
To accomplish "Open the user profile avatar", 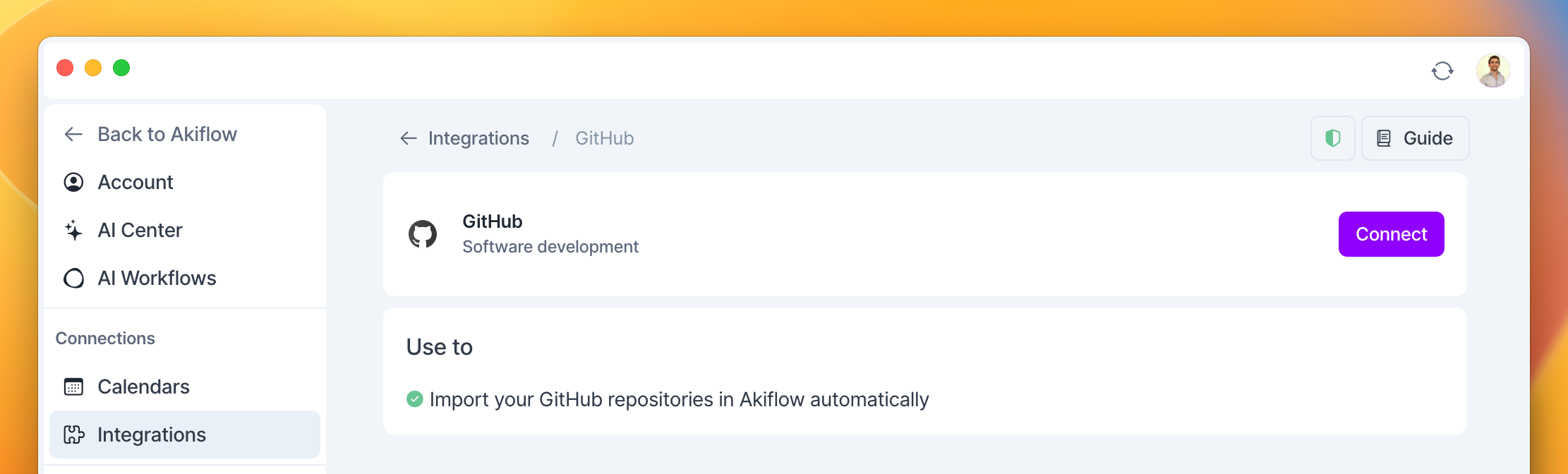I will [x=1493, y=71].
